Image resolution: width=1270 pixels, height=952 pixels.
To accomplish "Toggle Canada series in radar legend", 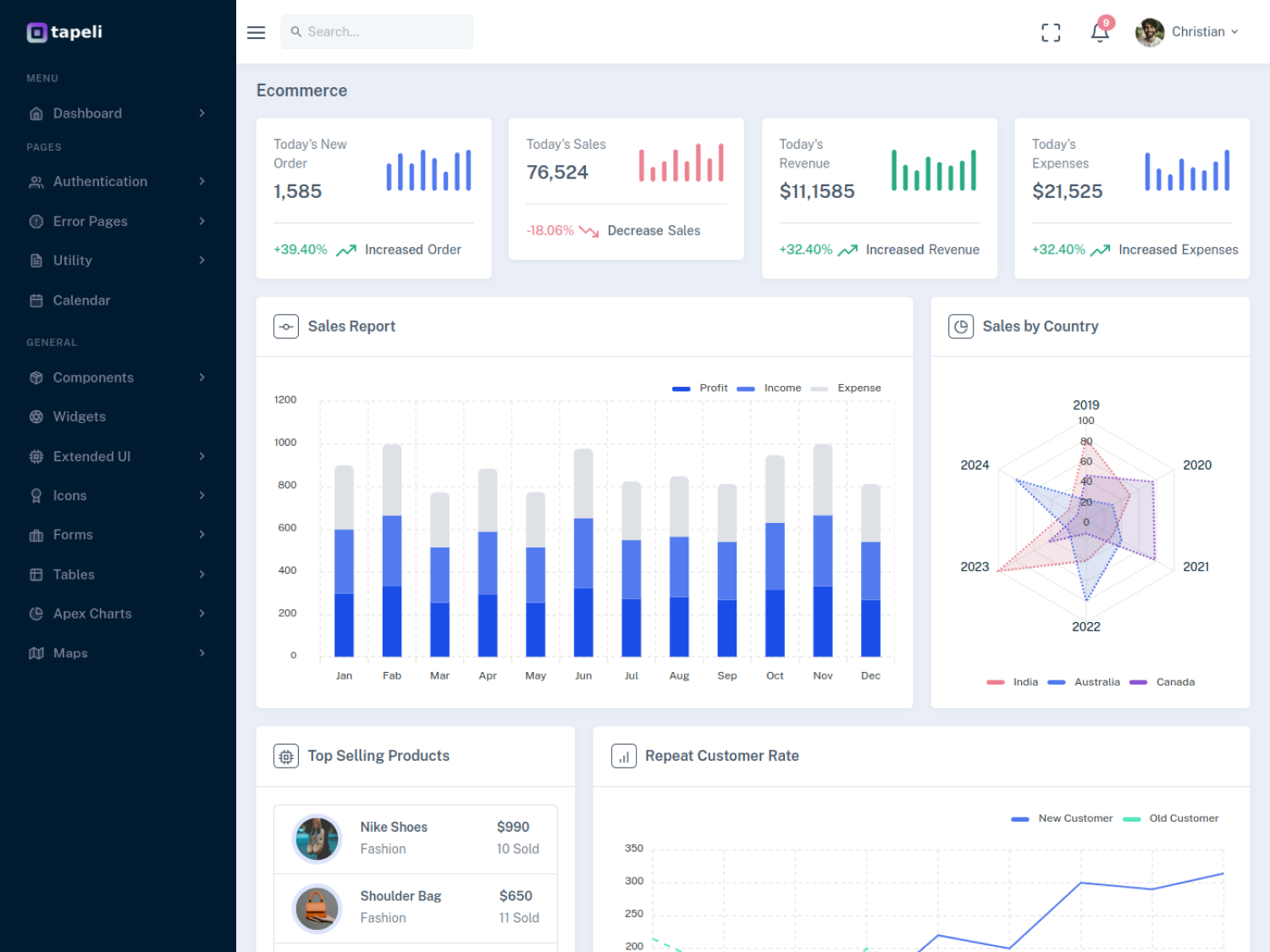I will pos(1162,682).
